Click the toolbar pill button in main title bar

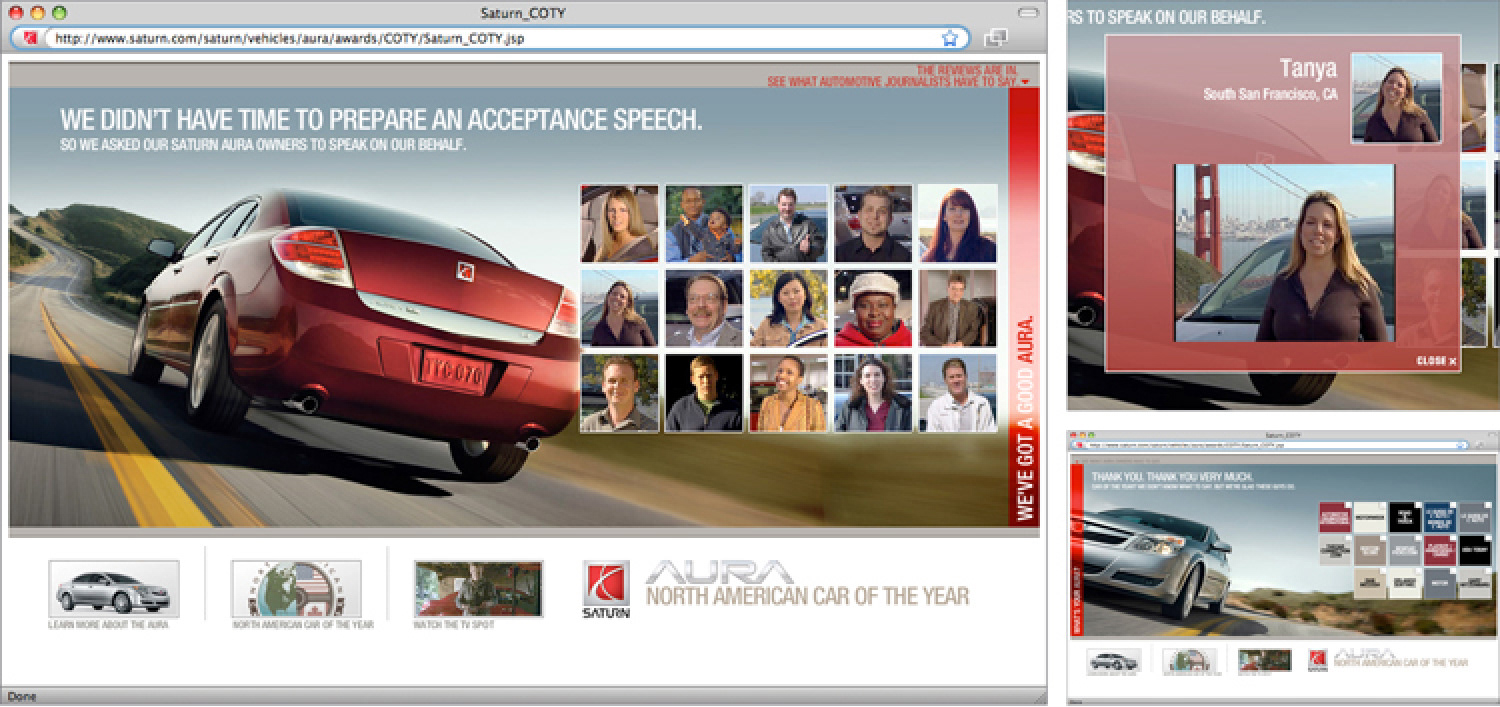tap(1029, 13)
